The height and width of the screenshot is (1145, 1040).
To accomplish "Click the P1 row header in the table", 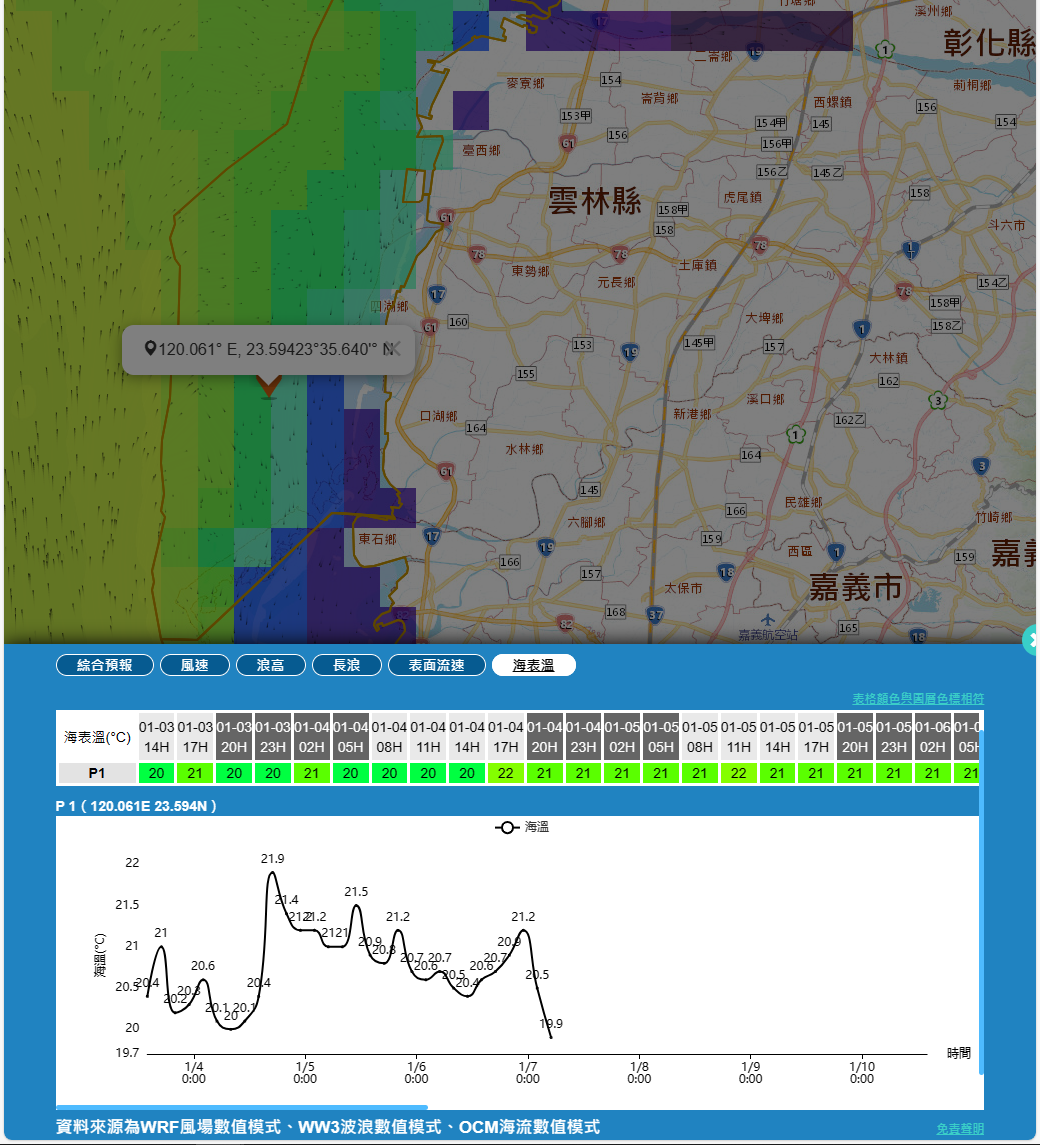I will [97, 772].
